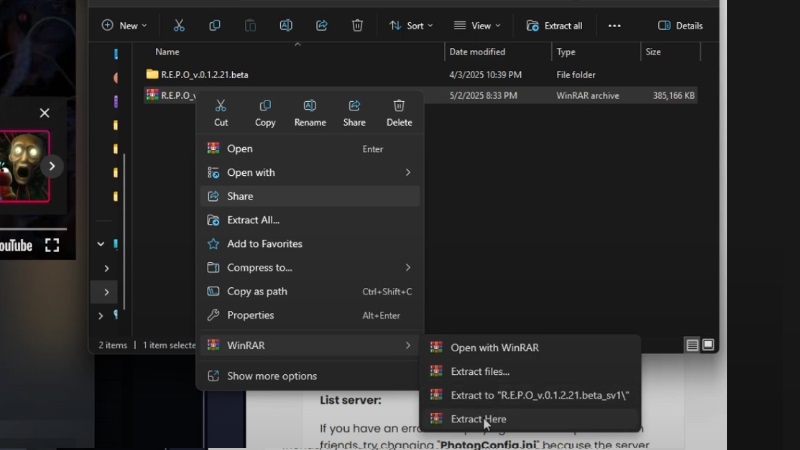The width and height of the screenshot is (800, 450).
Task: Choose Extract All... in context menu
Action: coord(310,220)
